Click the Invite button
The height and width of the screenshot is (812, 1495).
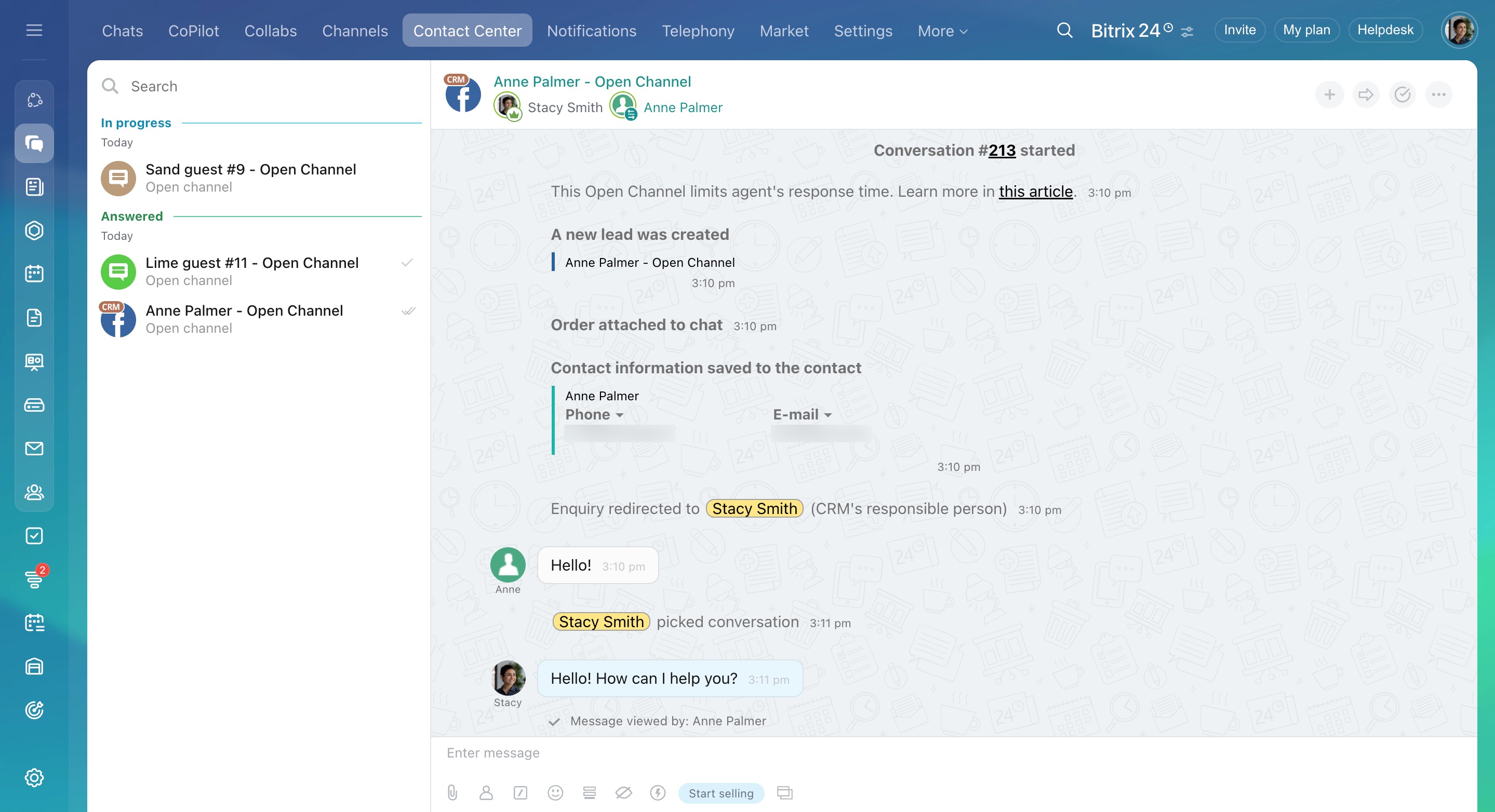(x=1239, y=30)
